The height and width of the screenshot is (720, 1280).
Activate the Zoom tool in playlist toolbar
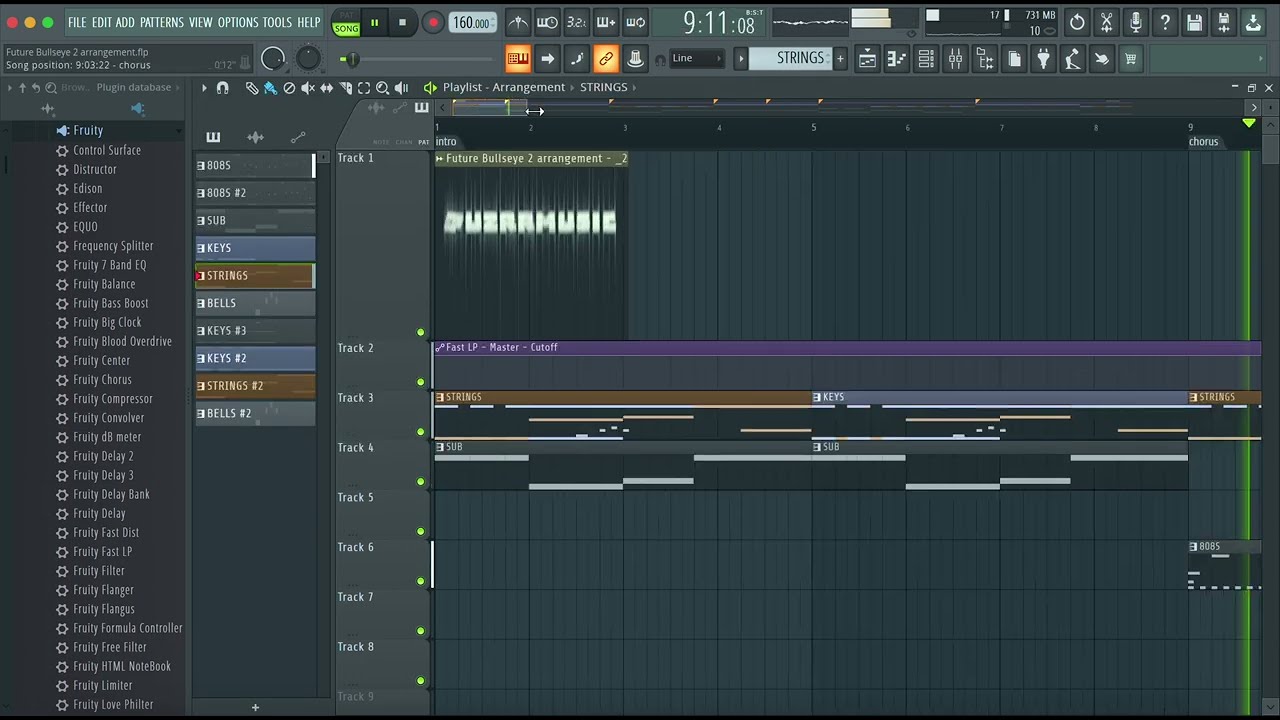[382, 88]
